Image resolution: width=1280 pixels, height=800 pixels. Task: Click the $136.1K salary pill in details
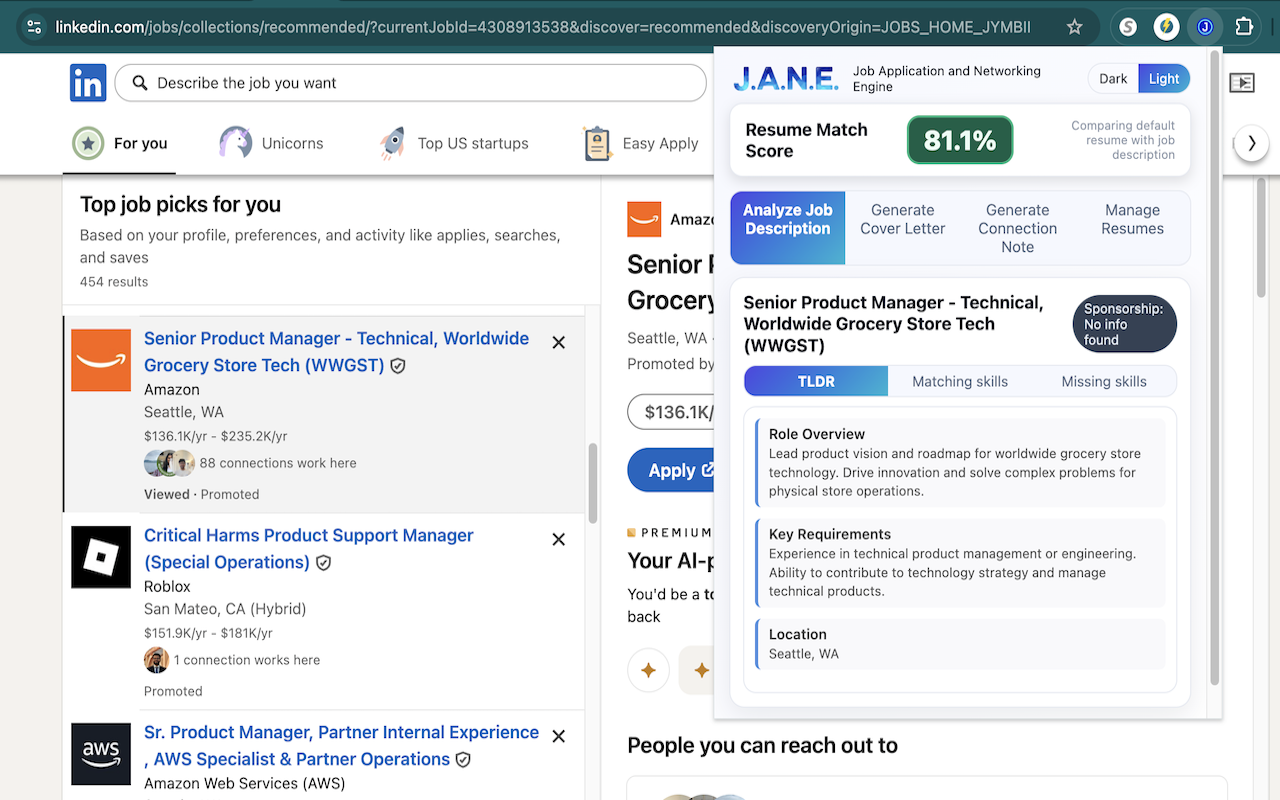(671, 412)
